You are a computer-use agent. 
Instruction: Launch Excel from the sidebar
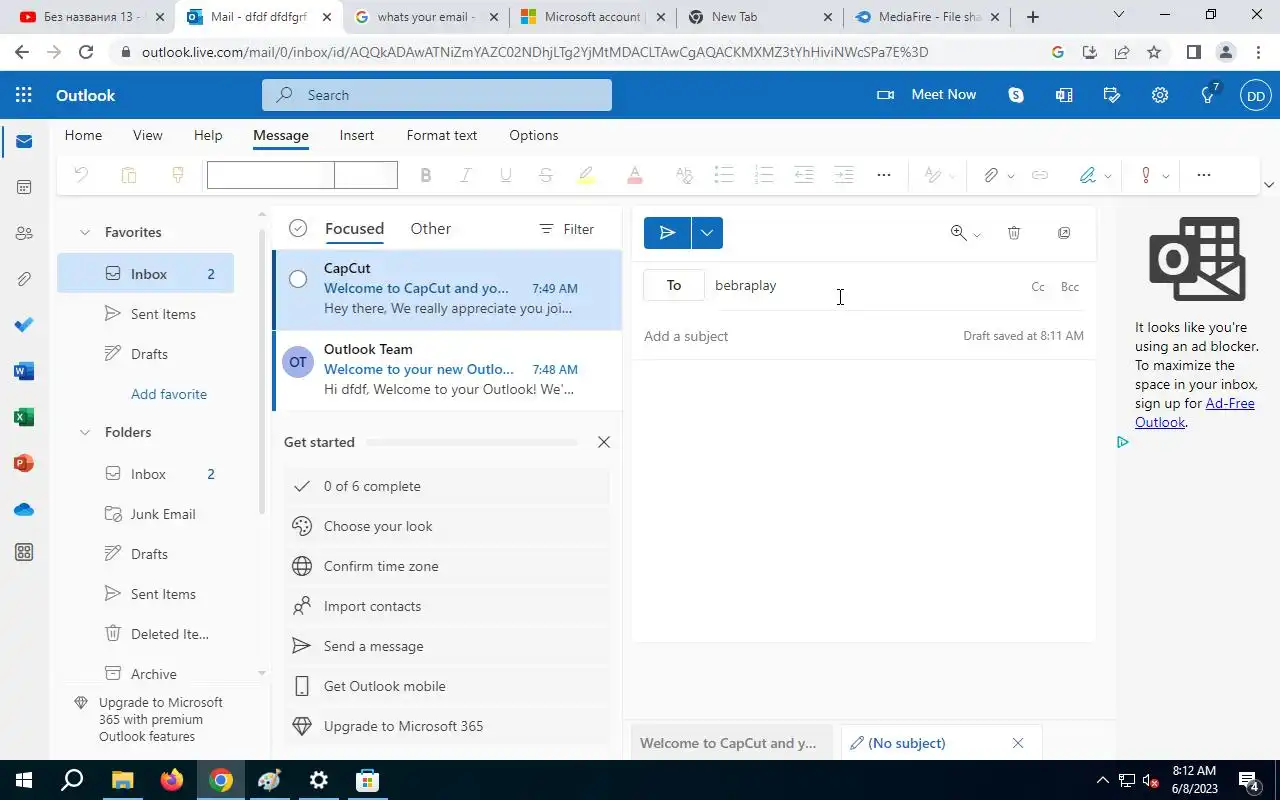[x=24, y=417]
